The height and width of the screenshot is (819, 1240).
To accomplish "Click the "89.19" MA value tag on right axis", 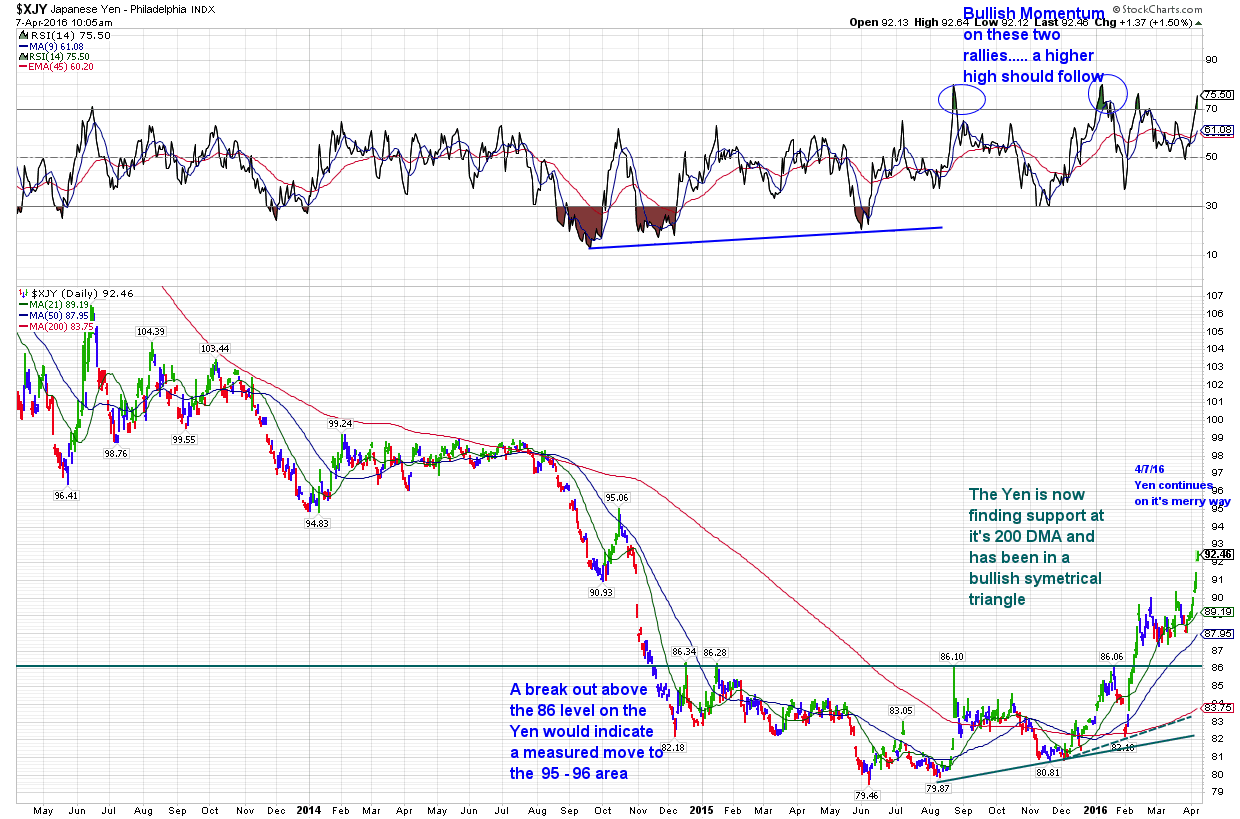I will 1218,611.
